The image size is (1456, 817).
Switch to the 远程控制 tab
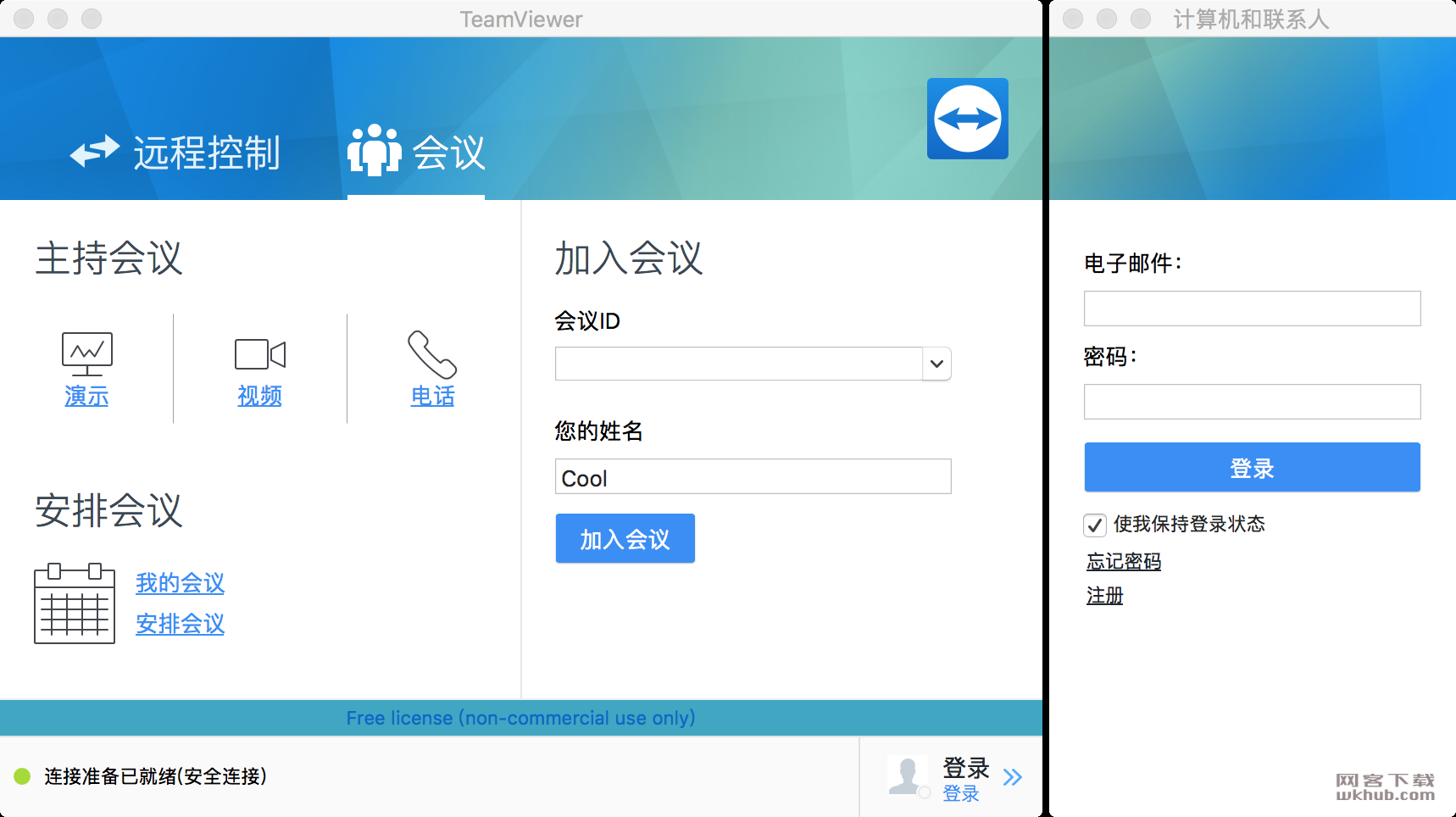click(175, 153)
